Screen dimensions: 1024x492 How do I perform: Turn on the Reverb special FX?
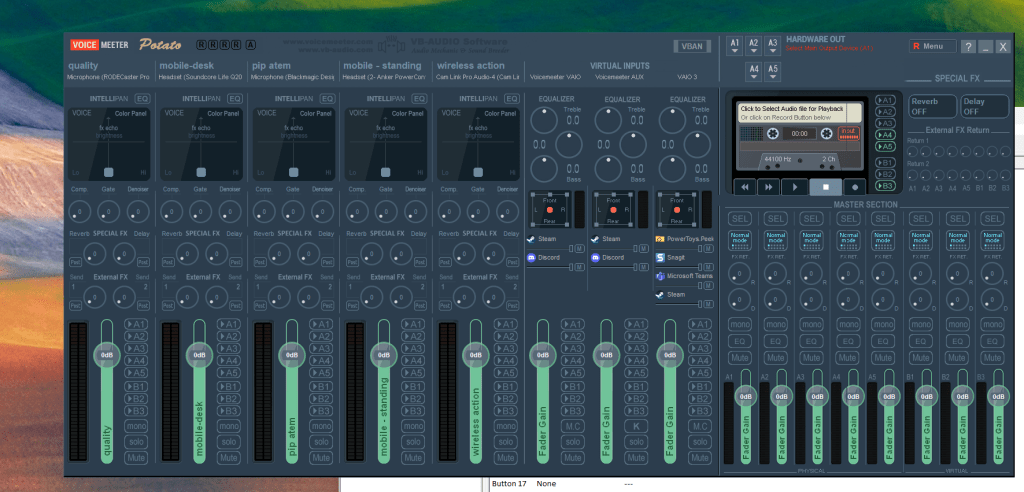[933, 107]
